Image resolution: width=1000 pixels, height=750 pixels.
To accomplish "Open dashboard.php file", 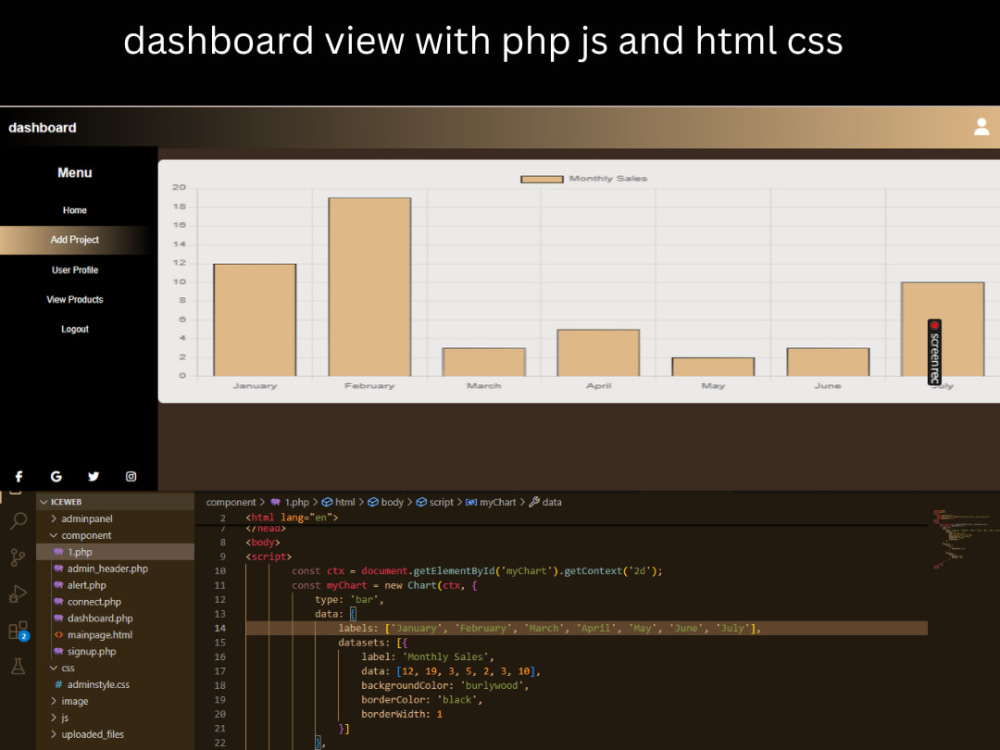I will tap(100, 618).
